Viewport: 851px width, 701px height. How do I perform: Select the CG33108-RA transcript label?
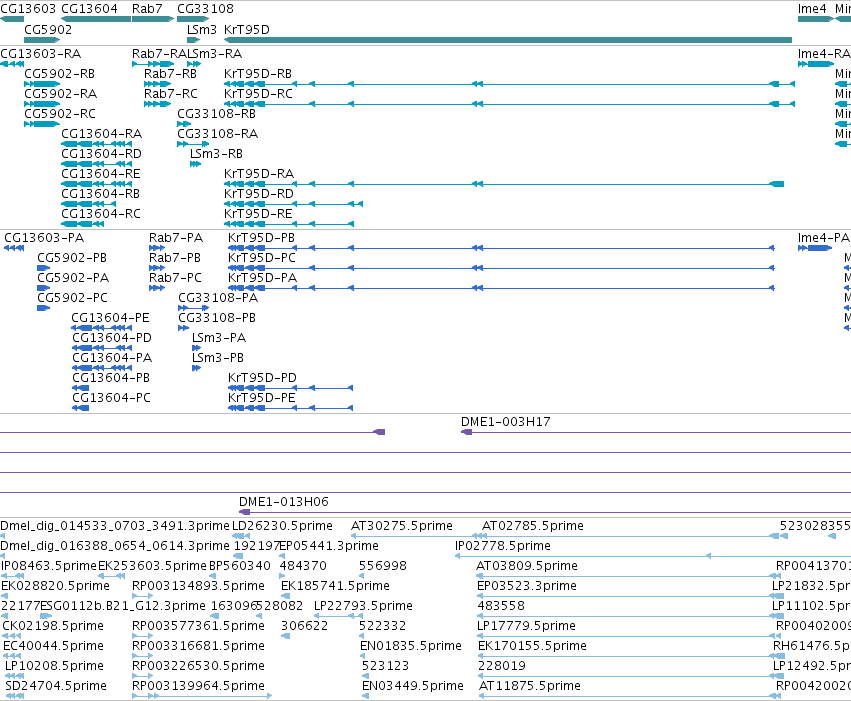point(218,134)
